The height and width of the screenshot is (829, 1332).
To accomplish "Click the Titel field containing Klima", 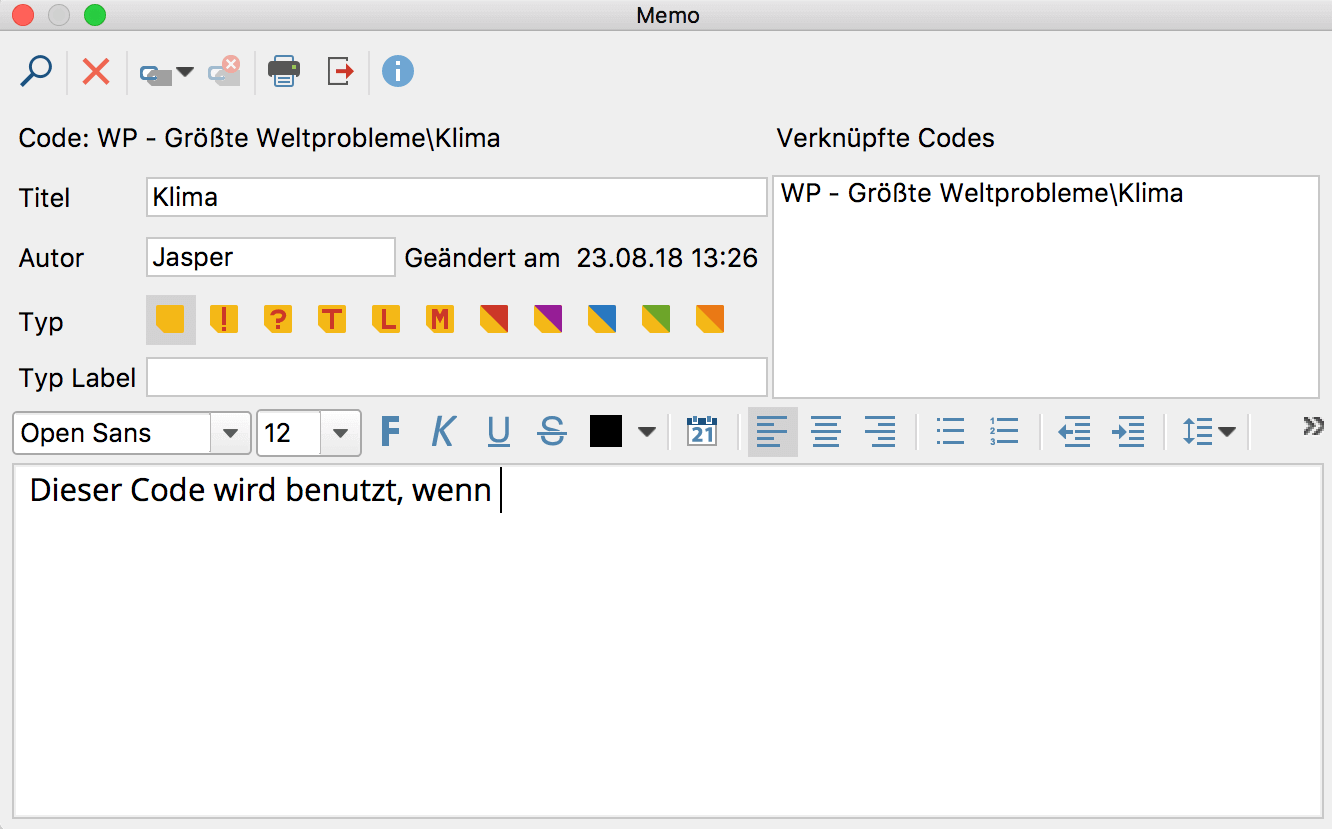I will click(x=457, y=197).
